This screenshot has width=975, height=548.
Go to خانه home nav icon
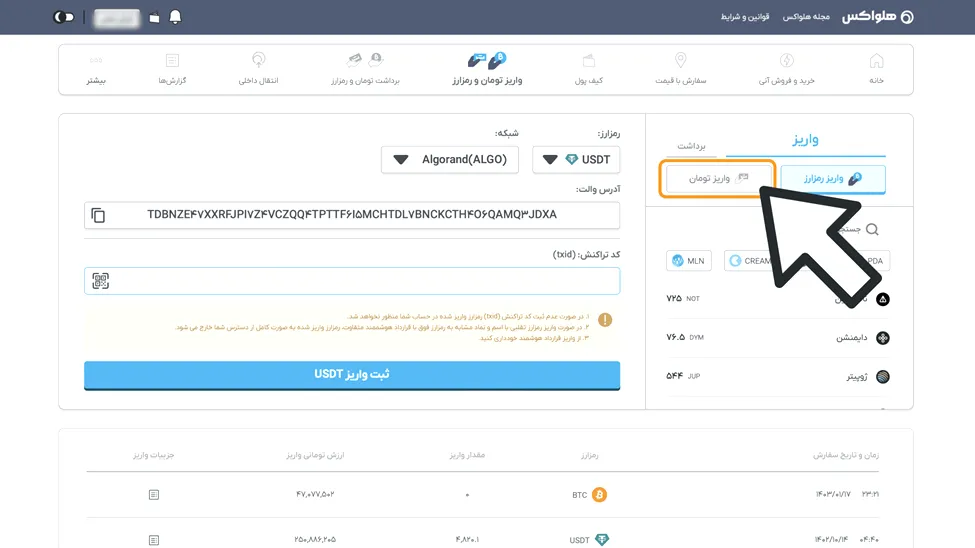pyautogui.click(x=876, y=68)
